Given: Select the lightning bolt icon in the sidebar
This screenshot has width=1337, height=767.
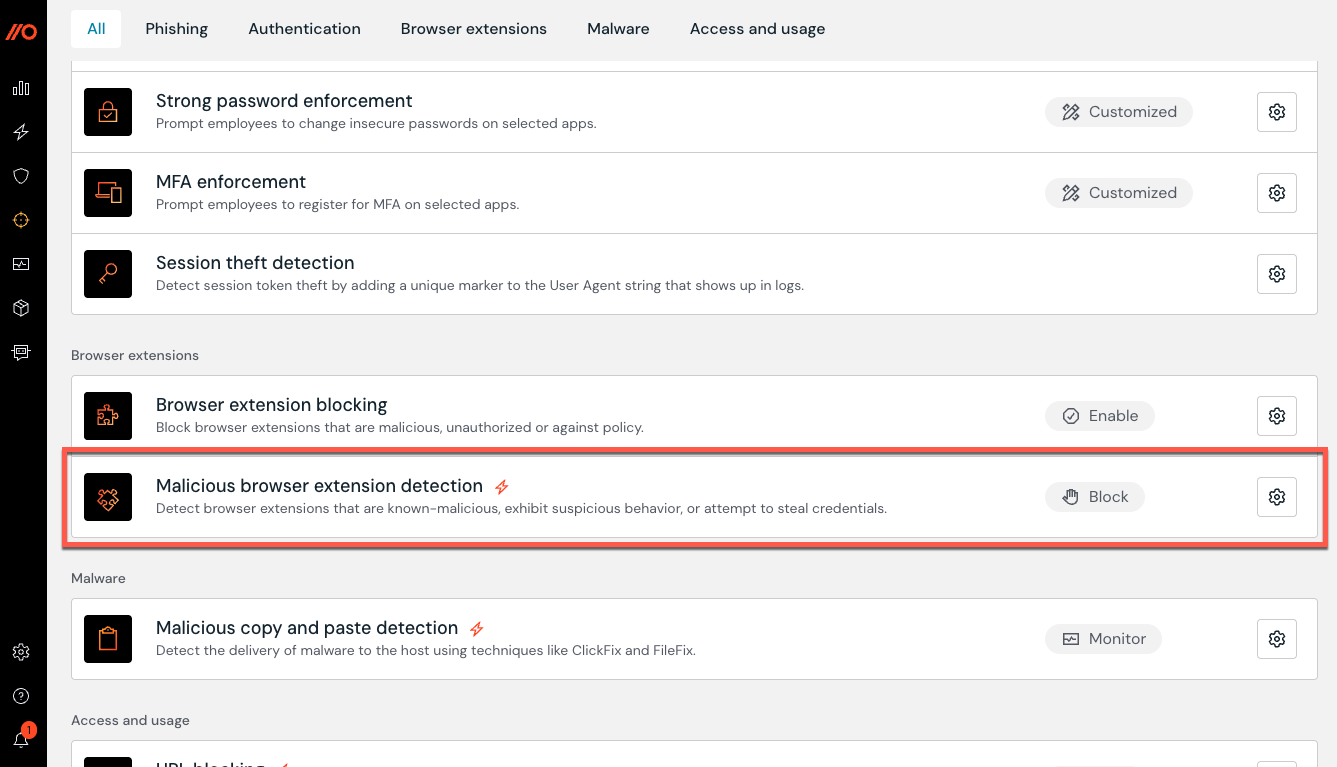Looking at the screenshot, I should click(x=21, y=131).
